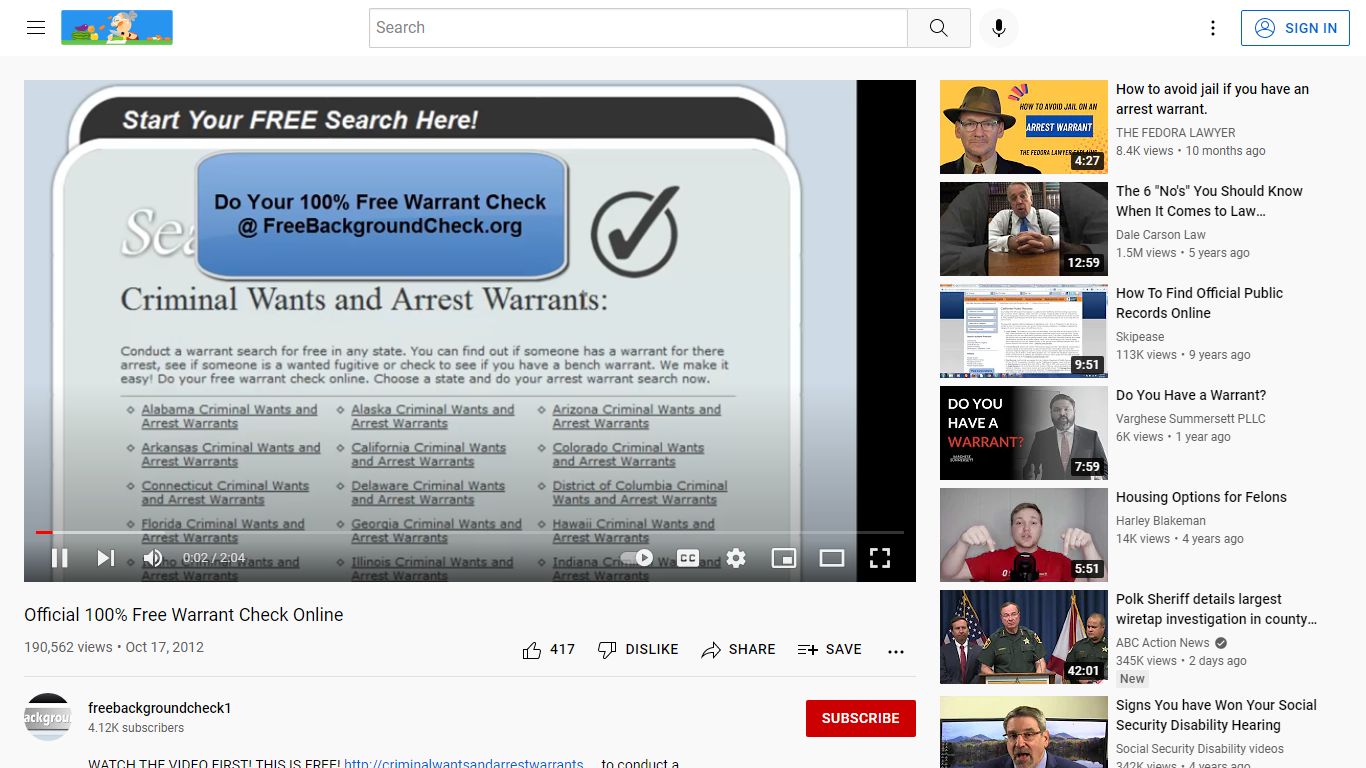Open the hamburger guide menu

(x=36, y=28)
